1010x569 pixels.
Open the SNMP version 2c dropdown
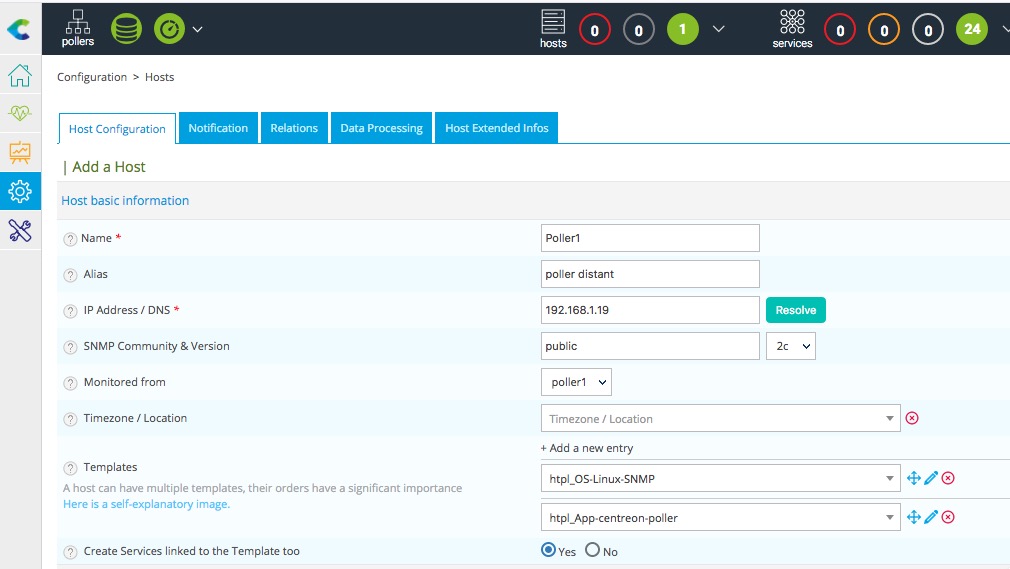790,346
